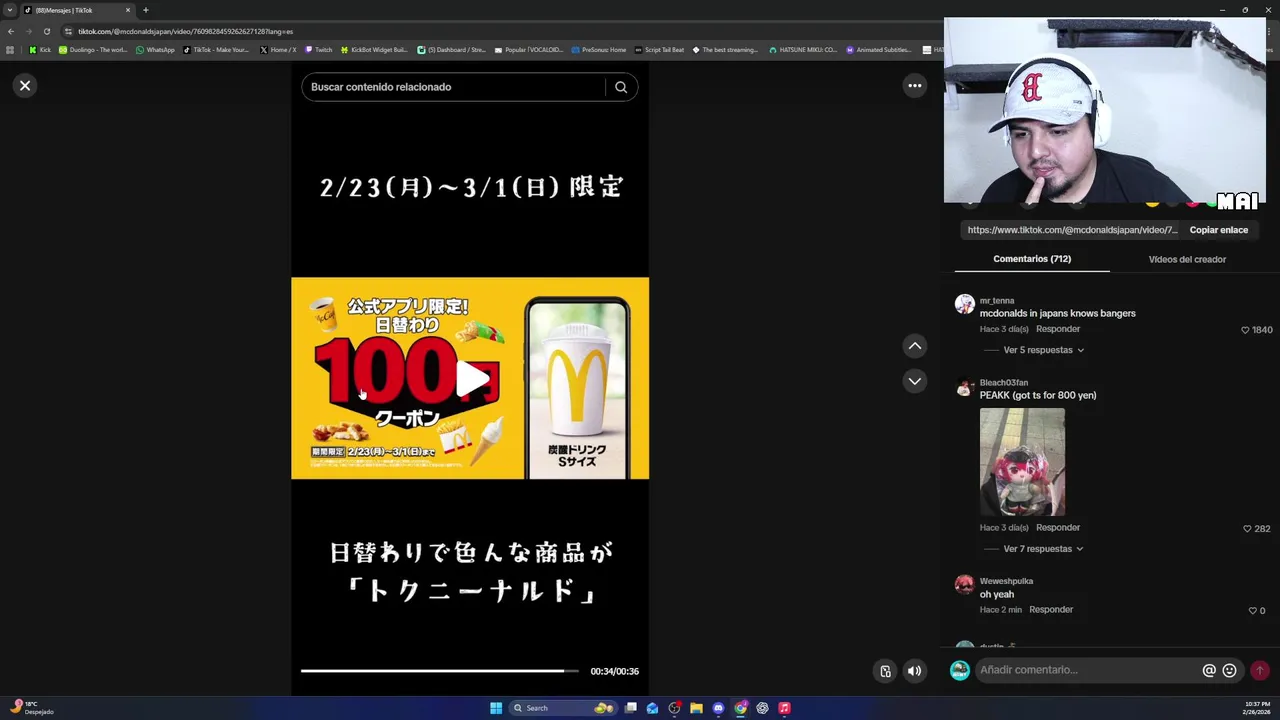Viewport: 1280px width, 720px height.
Task: Reply to Weweshpulka's oh yeah comment
Action: pos(1051,610)
